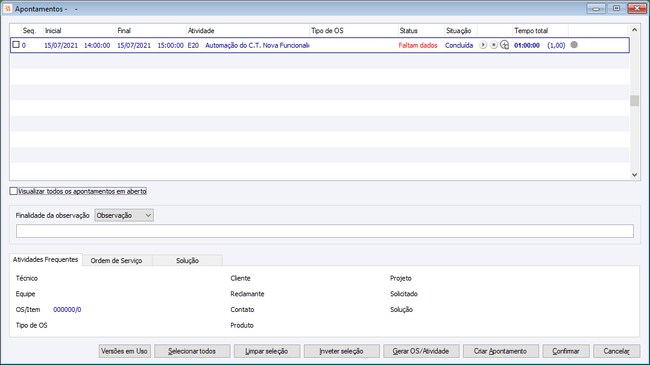Click the Apontamentos window app icon
650x365 pixels.
click(7, 8)
